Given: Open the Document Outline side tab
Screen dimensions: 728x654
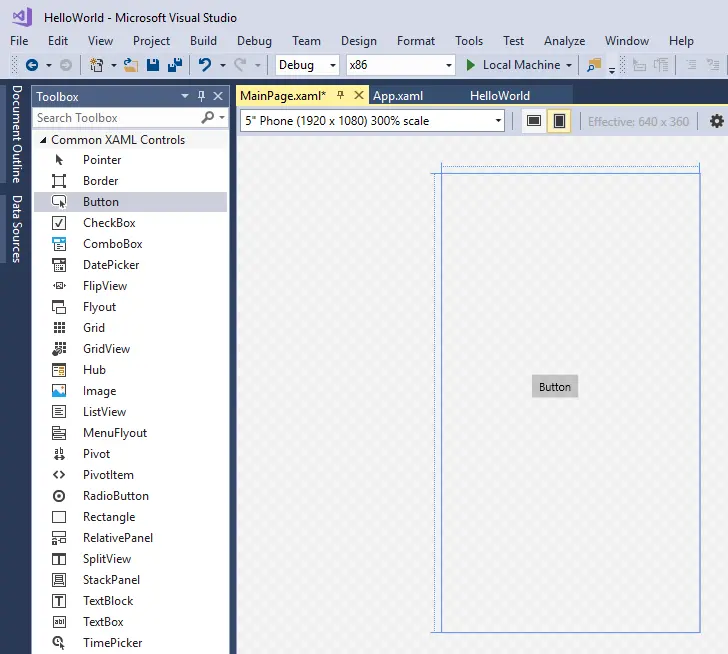Looking at the screenshot, I should 17,134.
